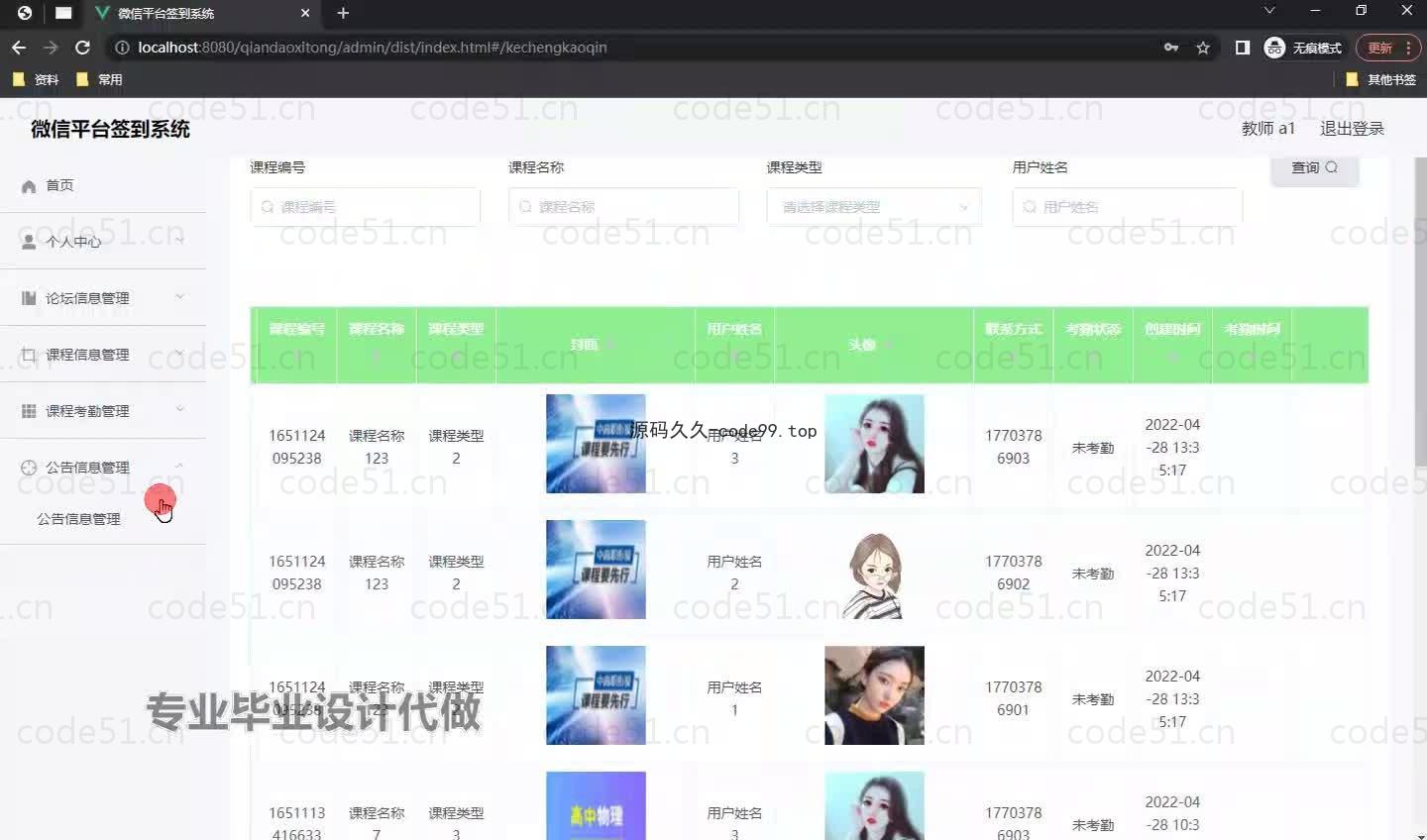Viewport: 1427px width, 840px height.
Task: Open the 公告信息管理 submenu item
Action: [78, 518]
